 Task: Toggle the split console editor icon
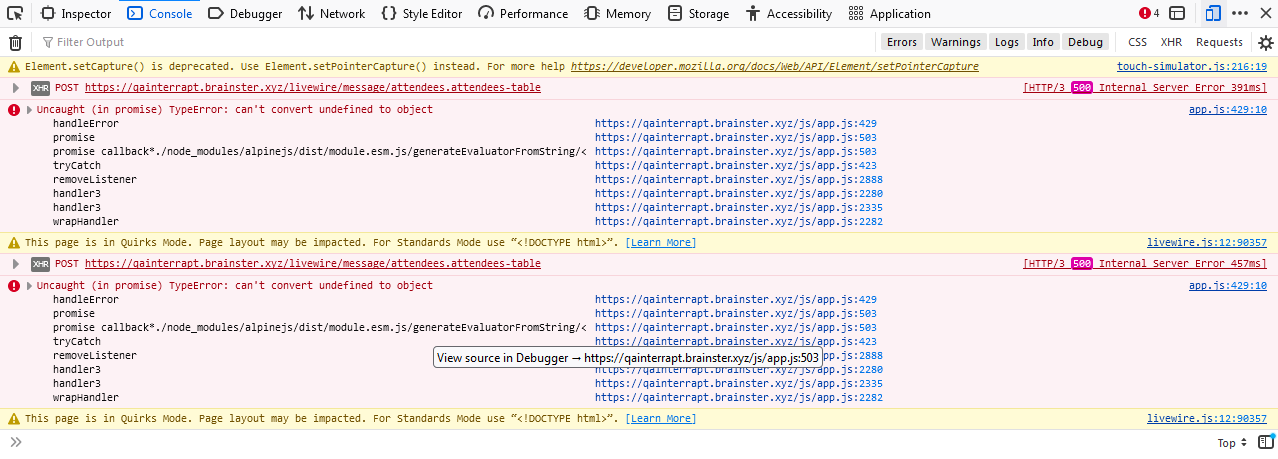1265,442
